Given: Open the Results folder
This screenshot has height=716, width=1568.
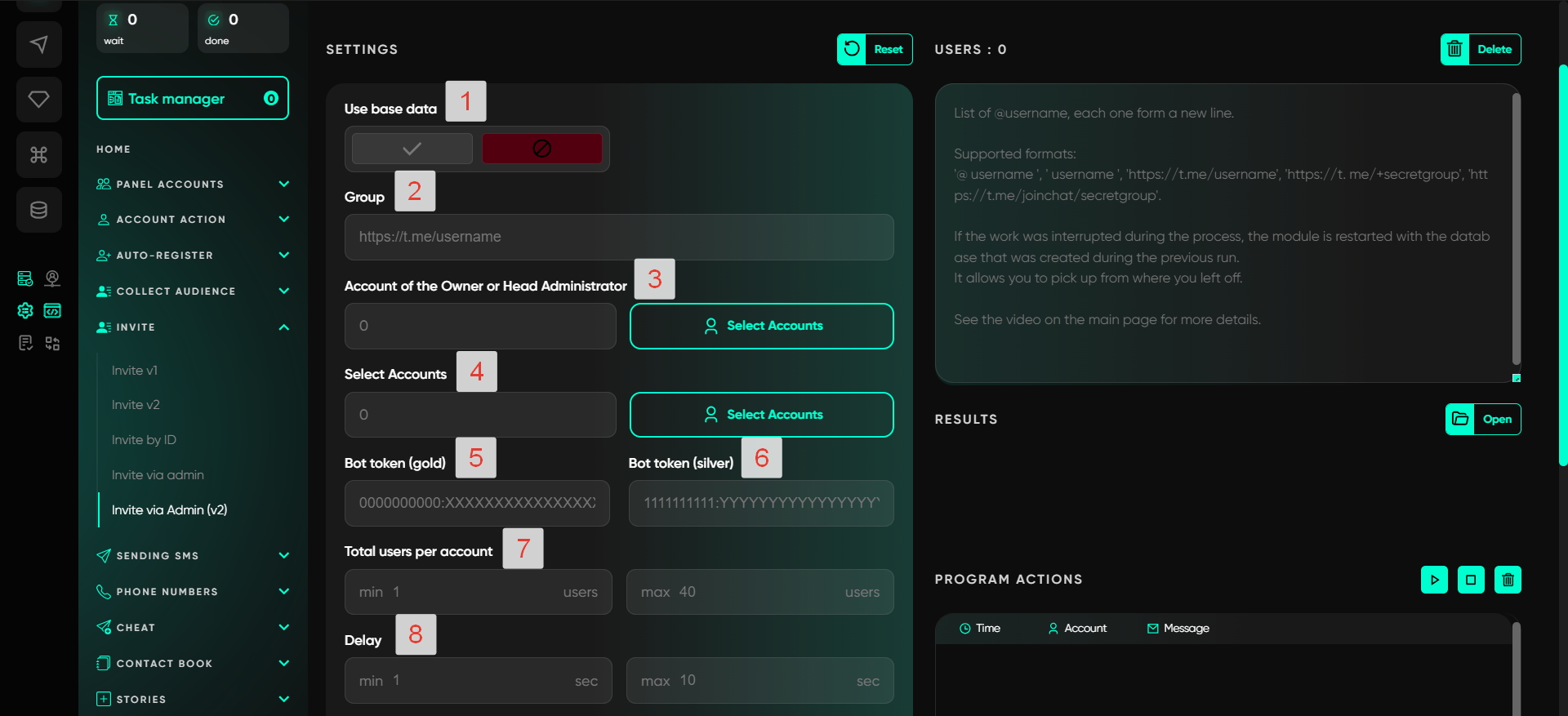Looking at the screenshot, I should point(1482,420).
